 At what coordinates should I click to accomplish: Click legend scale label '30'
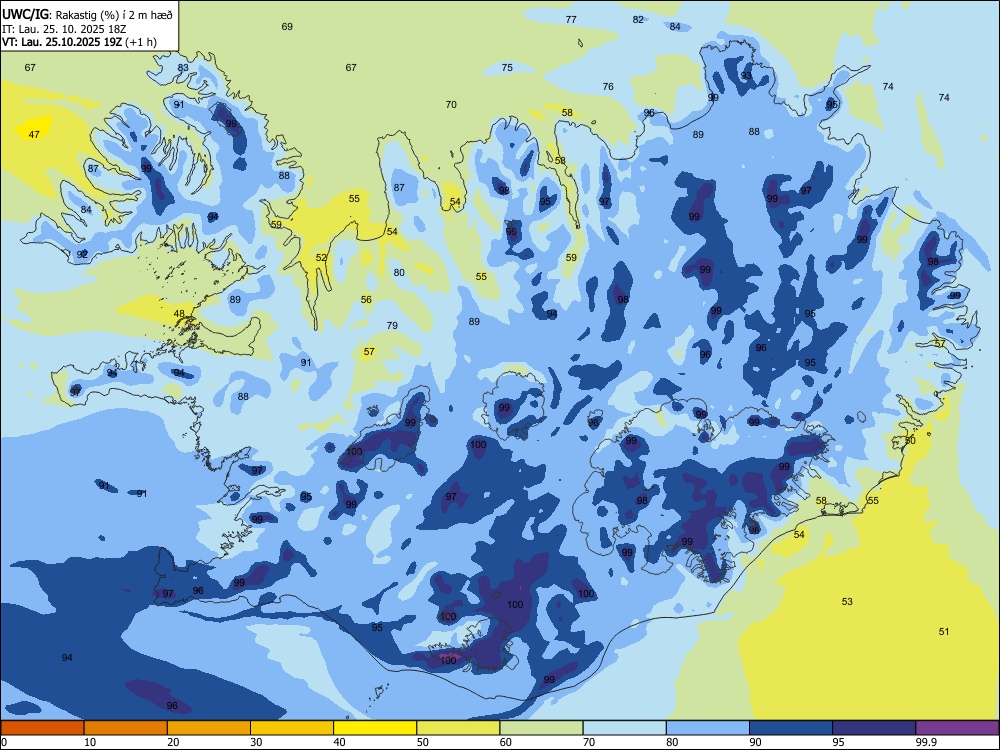(x=256, y=742)
